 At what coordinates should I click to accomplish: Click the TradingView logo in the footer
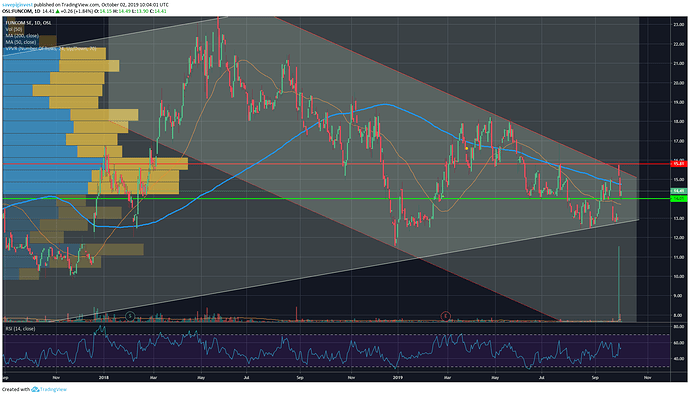coord(35,389)
